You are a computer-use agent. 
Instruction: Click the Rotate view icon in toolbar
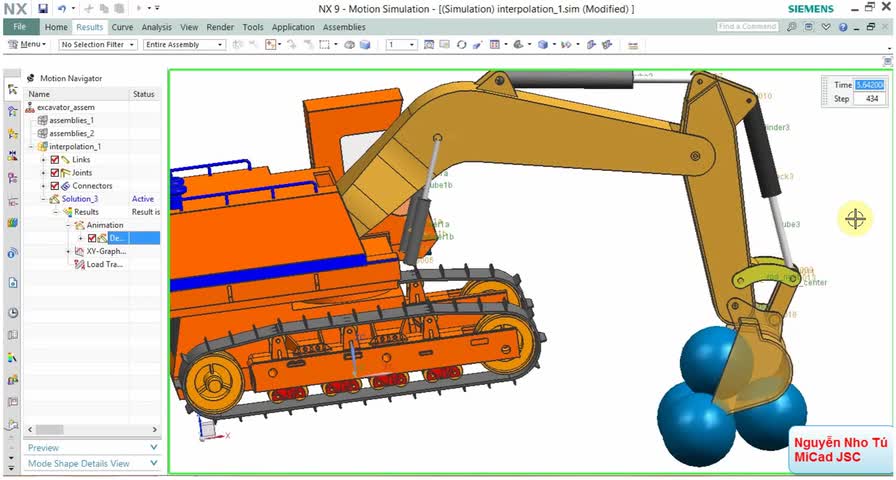coord(461,45)
